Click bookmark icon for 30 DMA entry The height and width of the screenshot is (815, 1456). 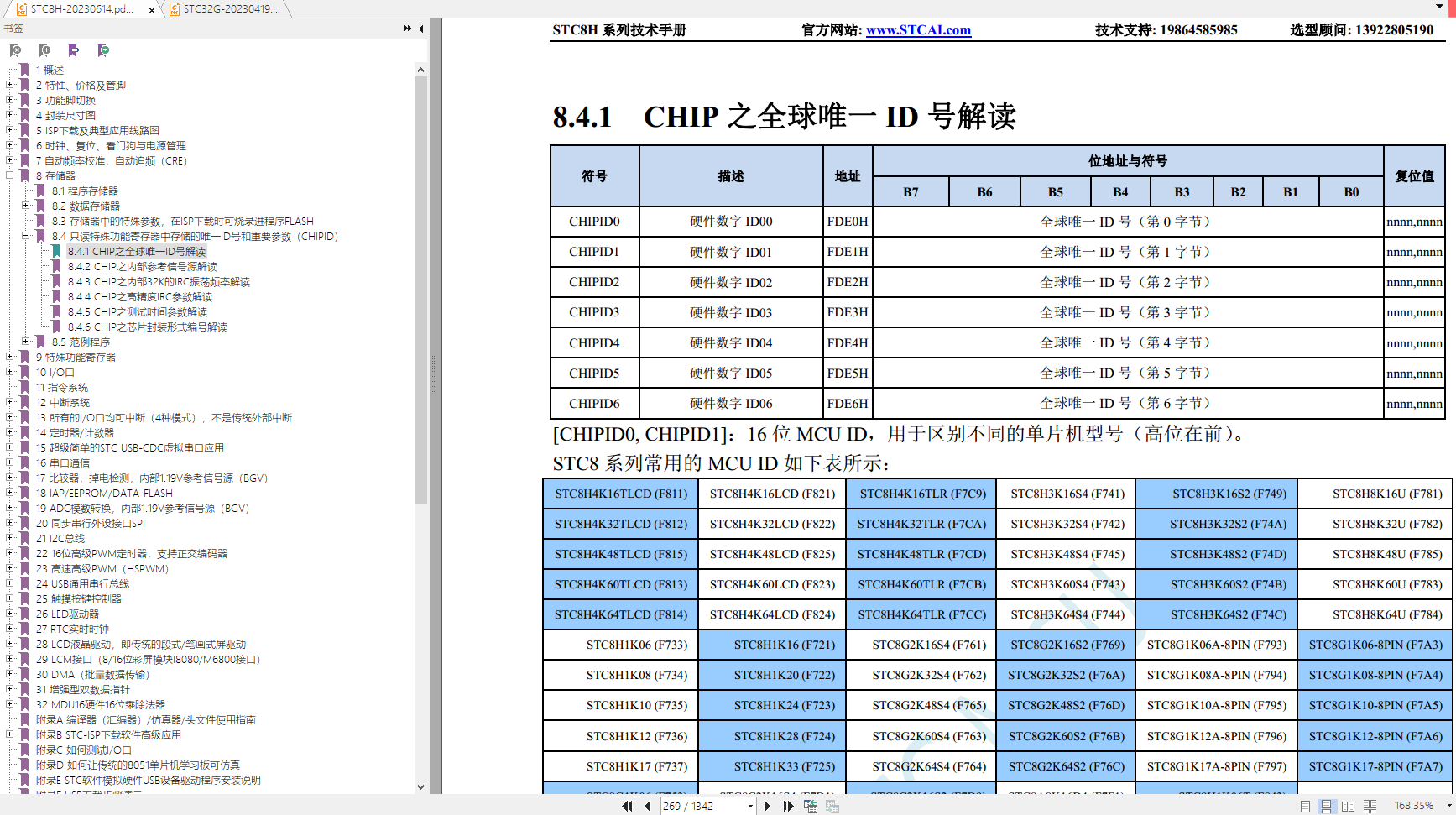[x=24, y=674]
